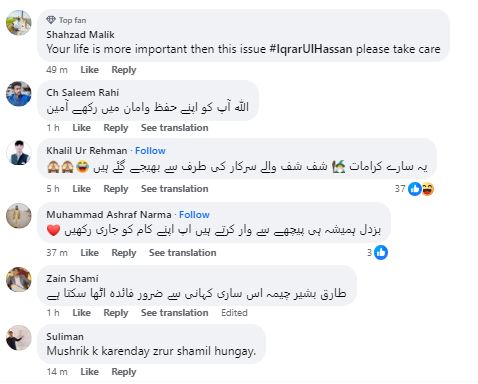Reply to Ch Saleem Rahi's comment
Image resolution: width=478 pixels, height=384 pixels.
pos(116,128)
